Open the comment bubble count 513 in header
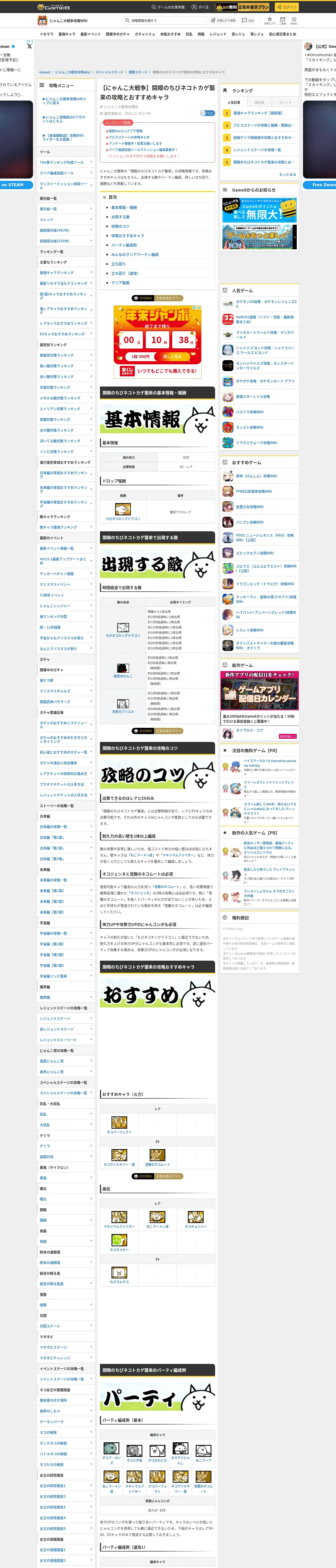 (248, 21)
